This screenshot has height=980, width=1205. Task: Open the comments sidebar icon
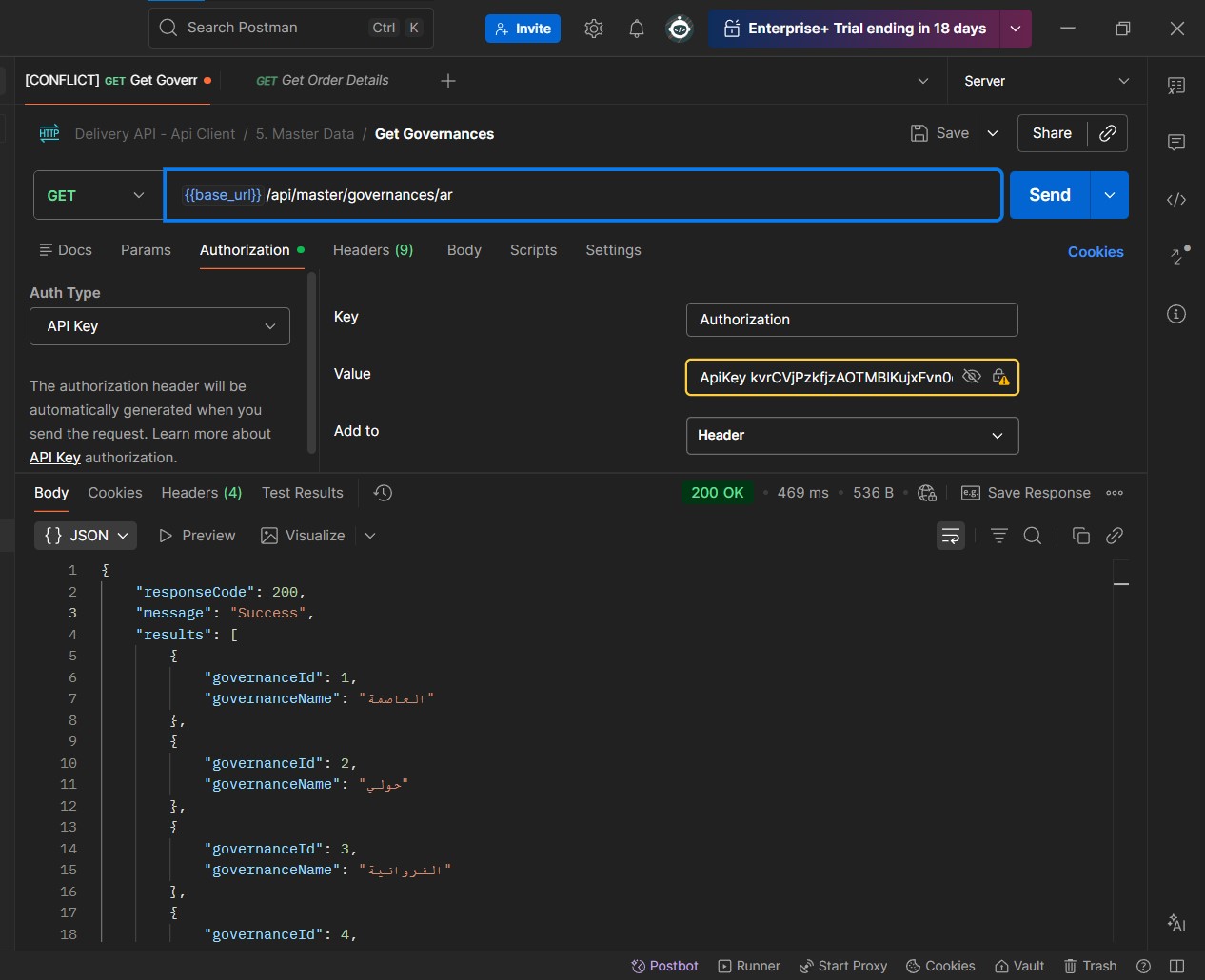tap(1176, 143)
